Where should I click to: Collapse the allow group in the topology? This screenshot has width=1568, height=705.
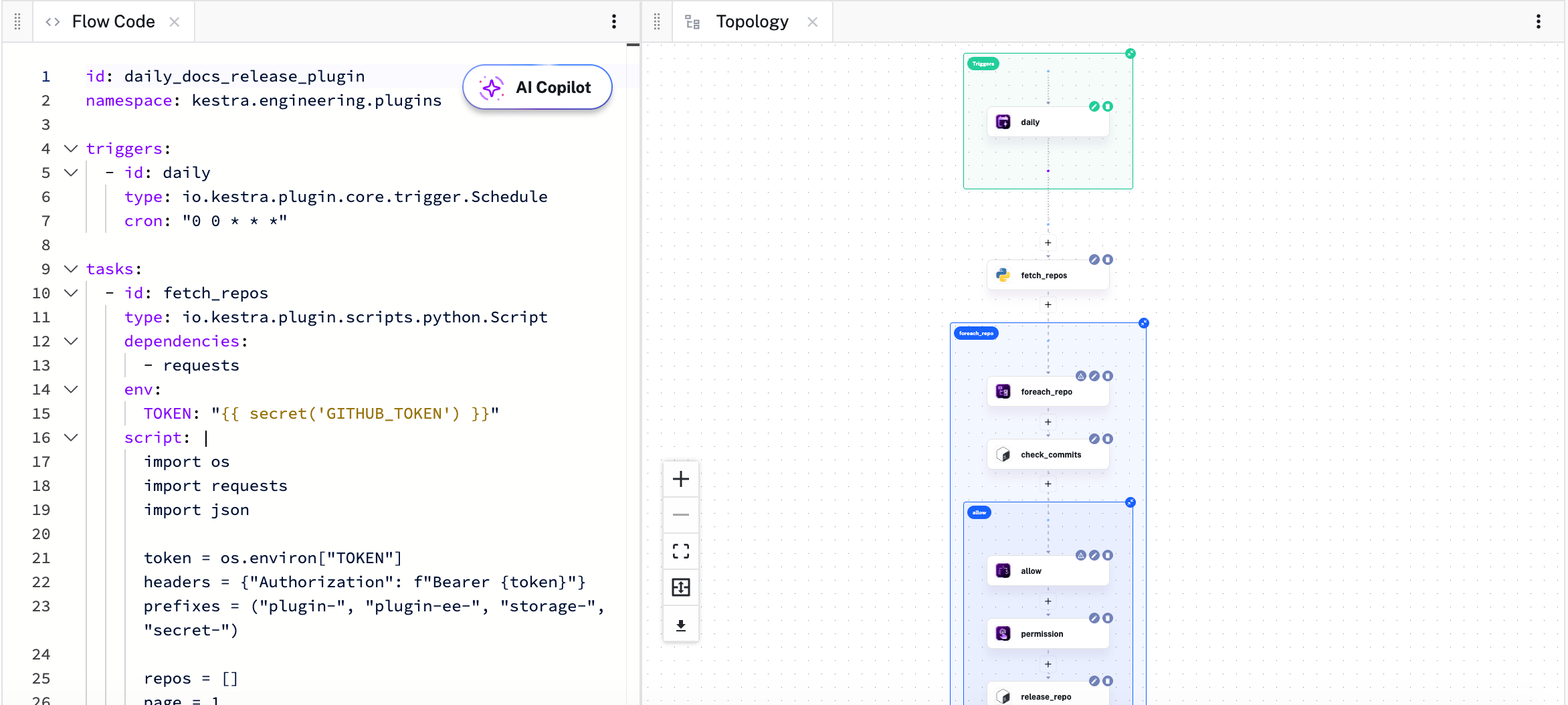pos(1131,502)
